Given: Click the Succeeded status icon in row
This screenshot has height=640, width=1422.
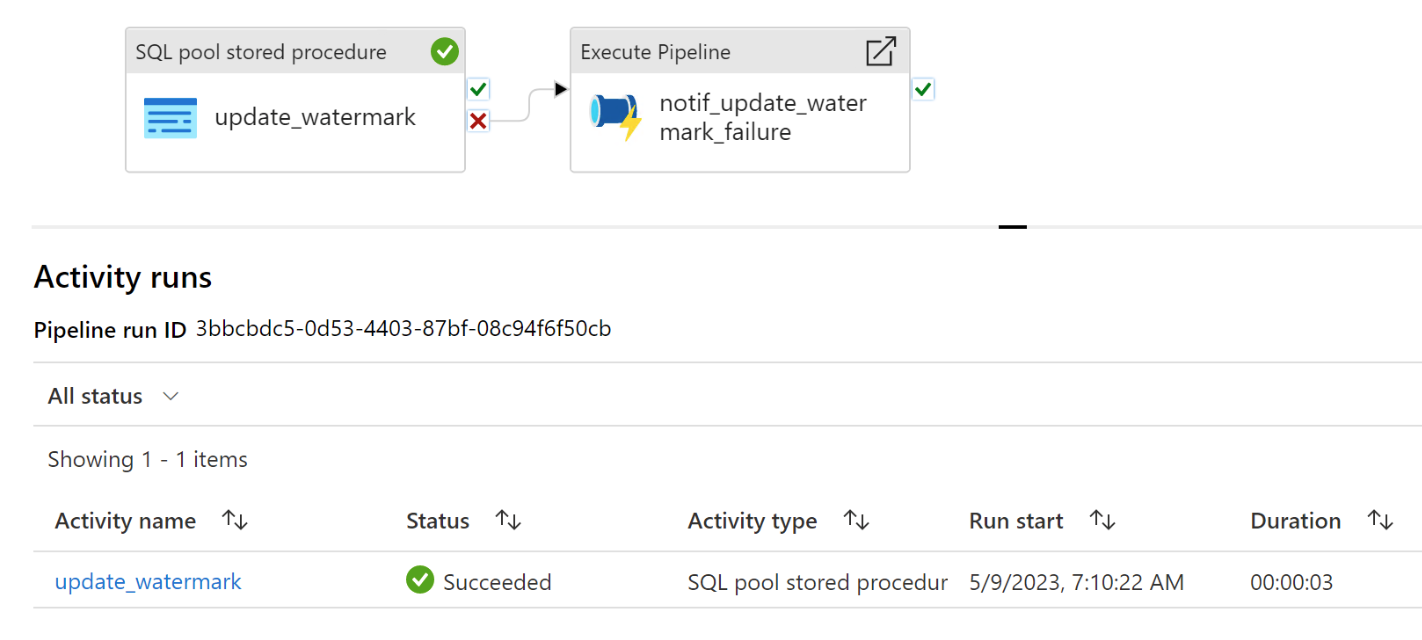Looking at the screenshot, I should 420,581.
